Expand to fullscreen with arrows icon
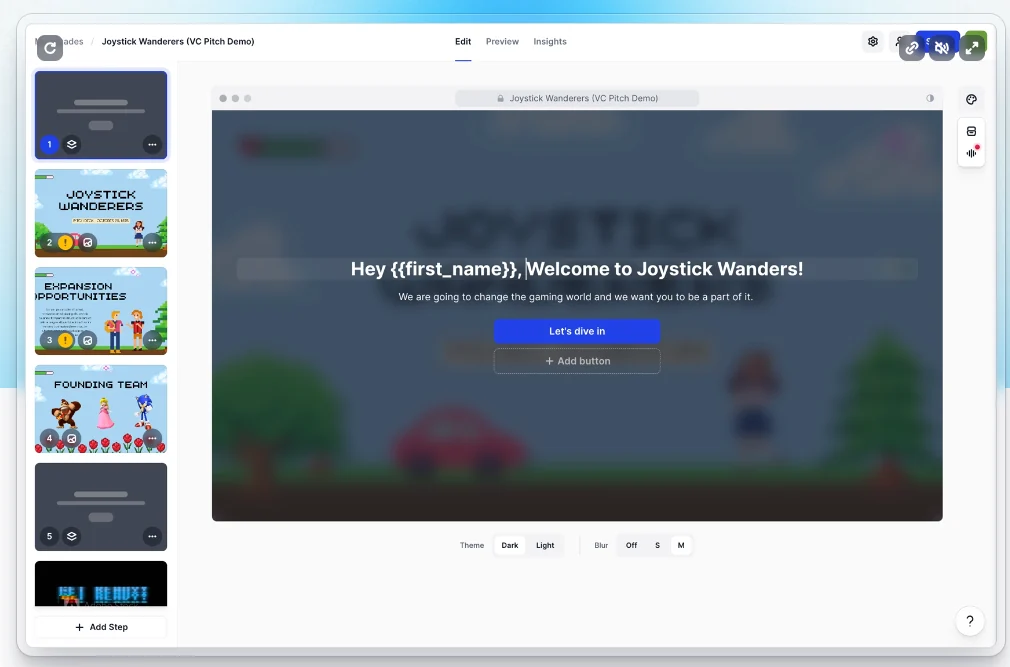This screenshot has width=1010, height=667. pos(972,48)
